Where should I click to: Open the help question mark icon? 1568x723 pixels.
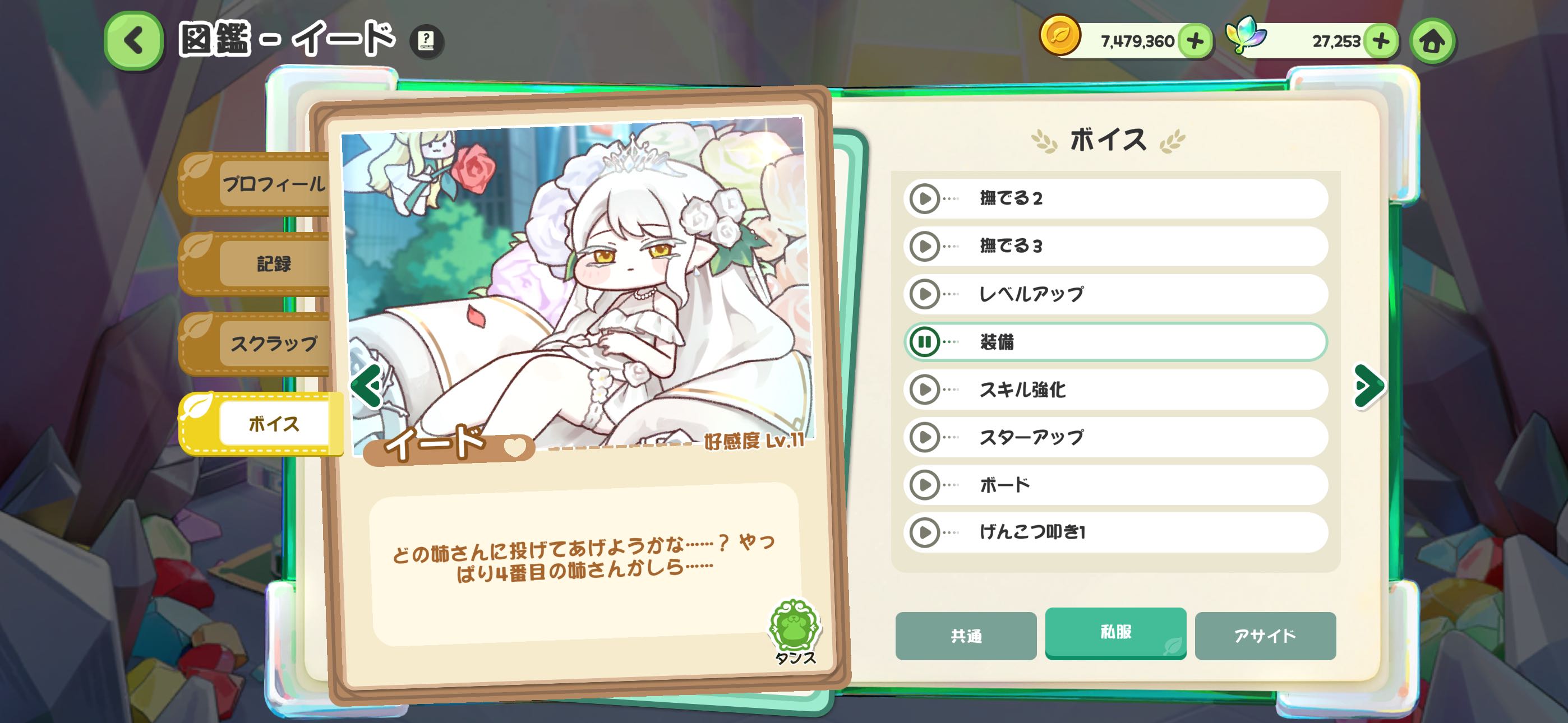[426, 41]
